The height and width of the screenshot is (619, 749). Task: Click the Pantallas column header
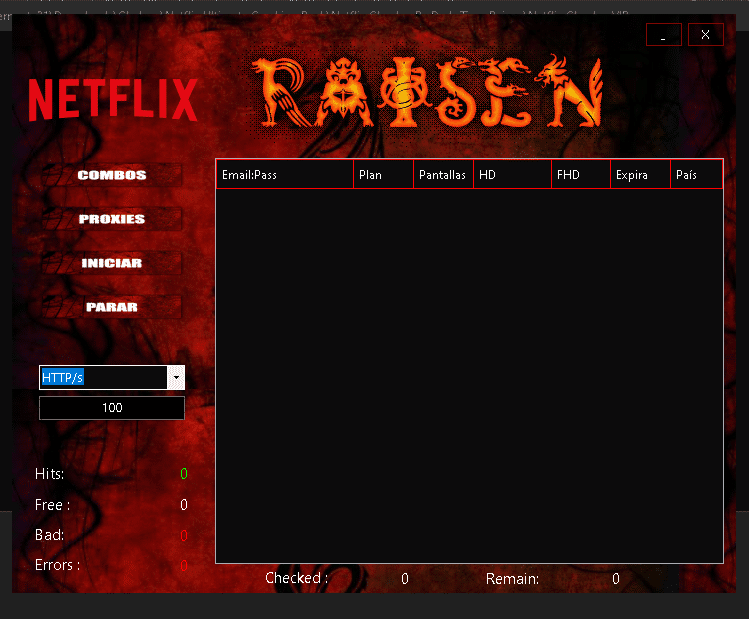[443, 175]
